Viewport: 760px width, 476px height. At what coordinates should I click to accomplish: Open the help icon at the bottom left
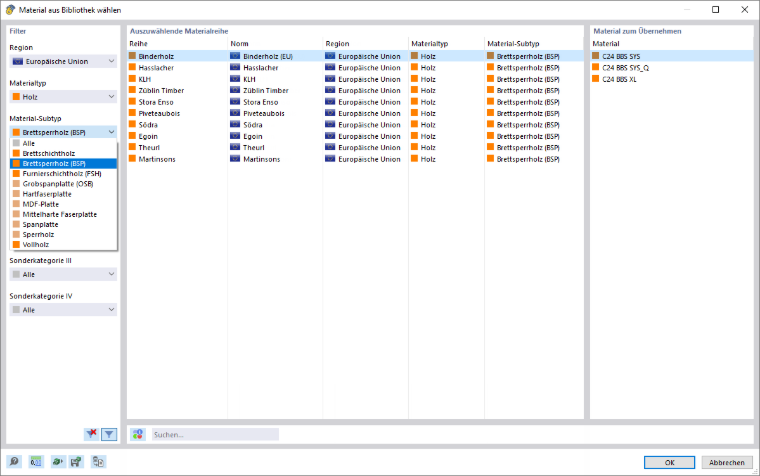pos(14,462)
